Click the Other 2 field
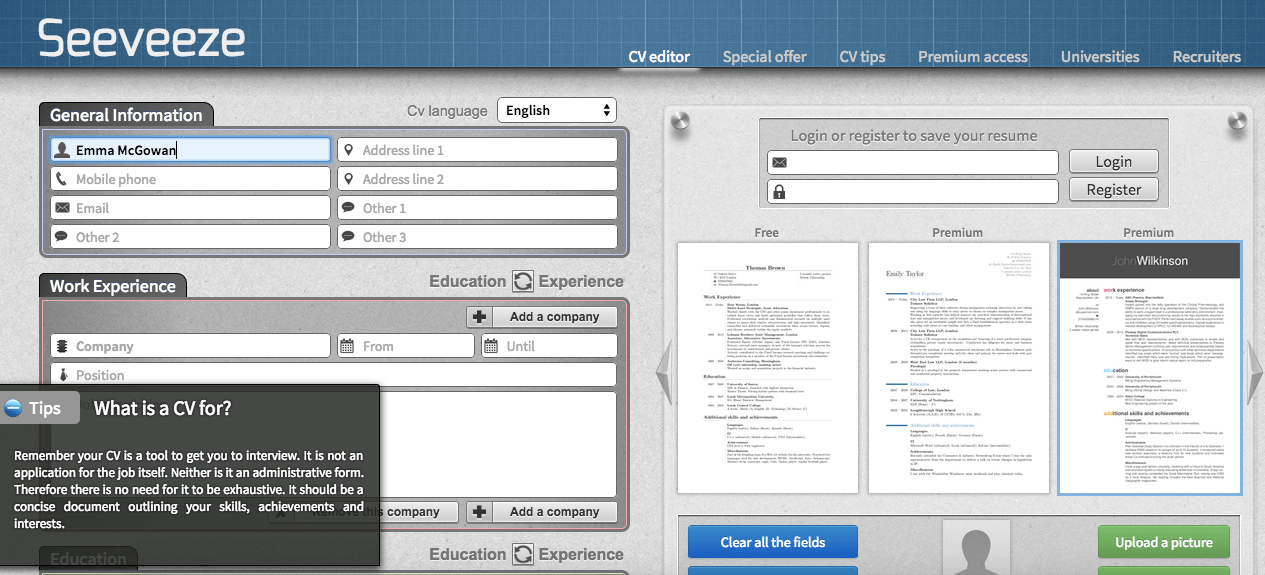Image resolution: width=1265 pixels, height=575 pixels. click(191, 237)
